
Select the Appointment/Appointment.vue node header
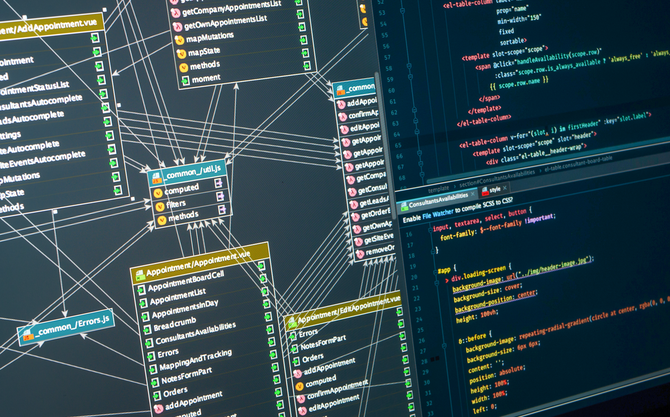coord(200,261)
